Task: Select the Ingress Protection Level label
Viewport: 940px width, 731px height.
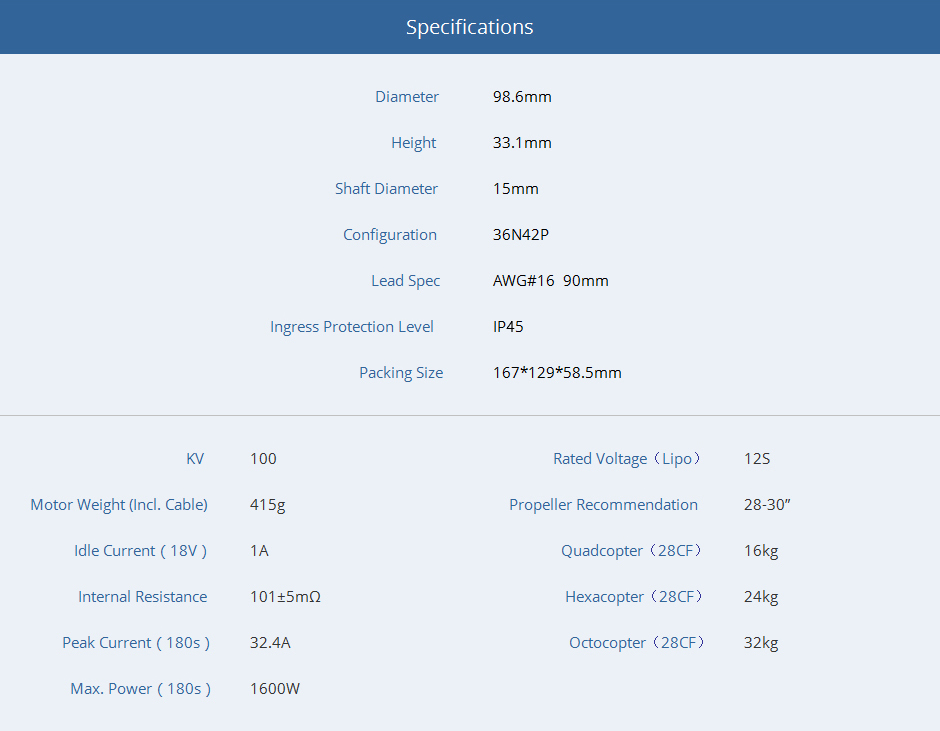Action: tap(352, 327)
